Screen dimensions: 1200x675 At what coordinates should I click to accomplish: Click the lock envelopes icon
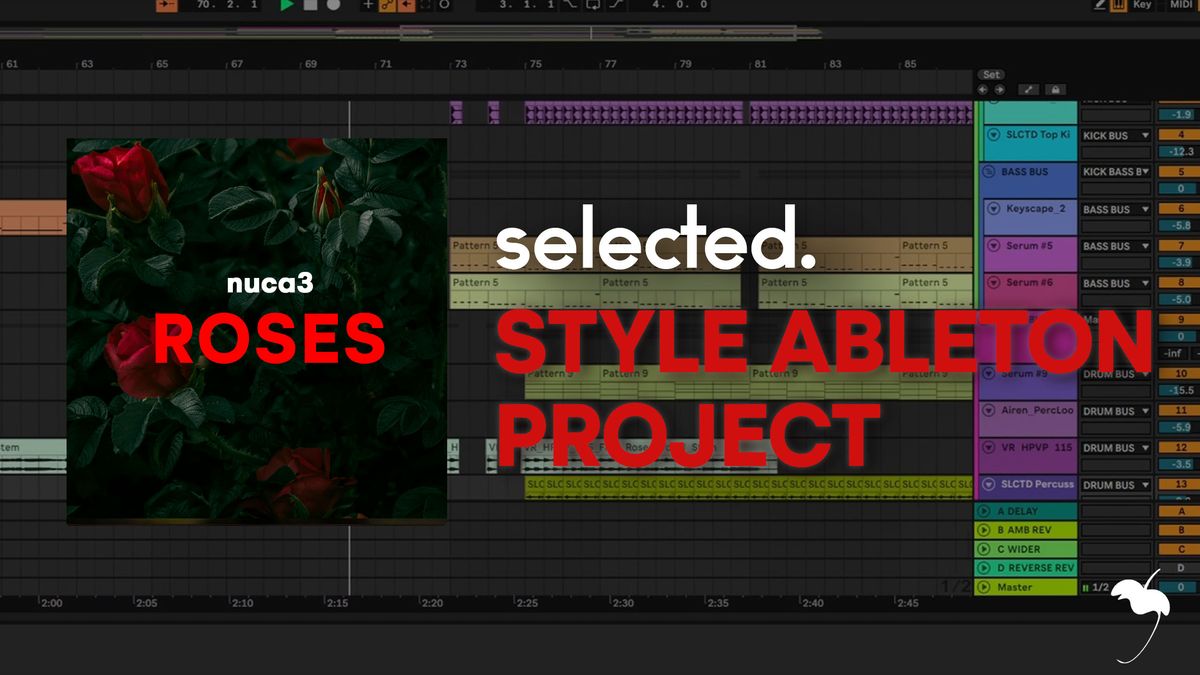(x=1054, y=90)
